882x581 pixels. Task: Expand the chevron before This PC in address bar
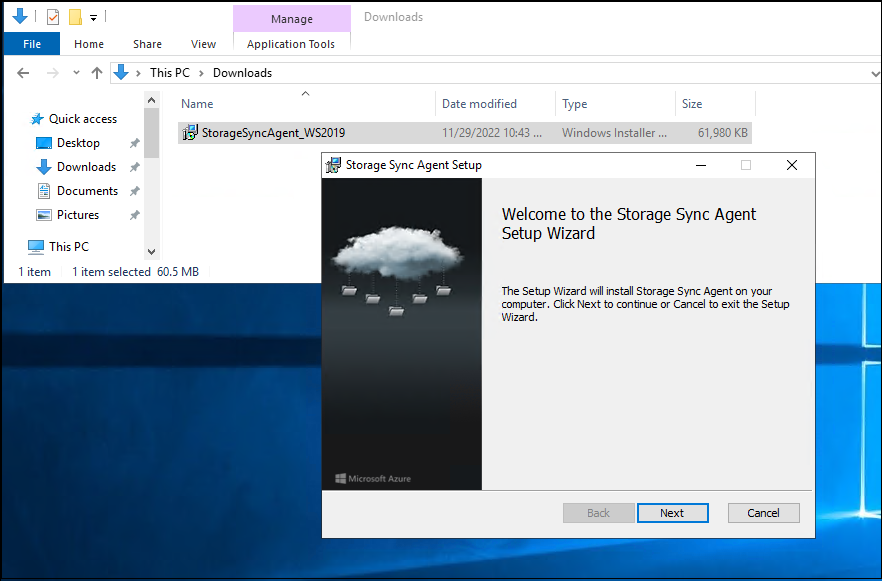(x=138, y=73)
